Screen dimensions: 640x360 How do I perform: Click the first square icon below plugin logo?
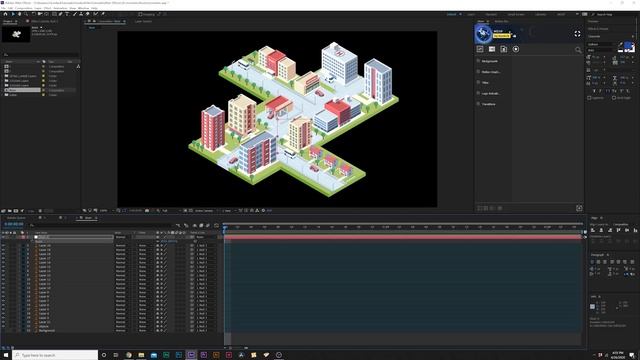click(480, 49)
